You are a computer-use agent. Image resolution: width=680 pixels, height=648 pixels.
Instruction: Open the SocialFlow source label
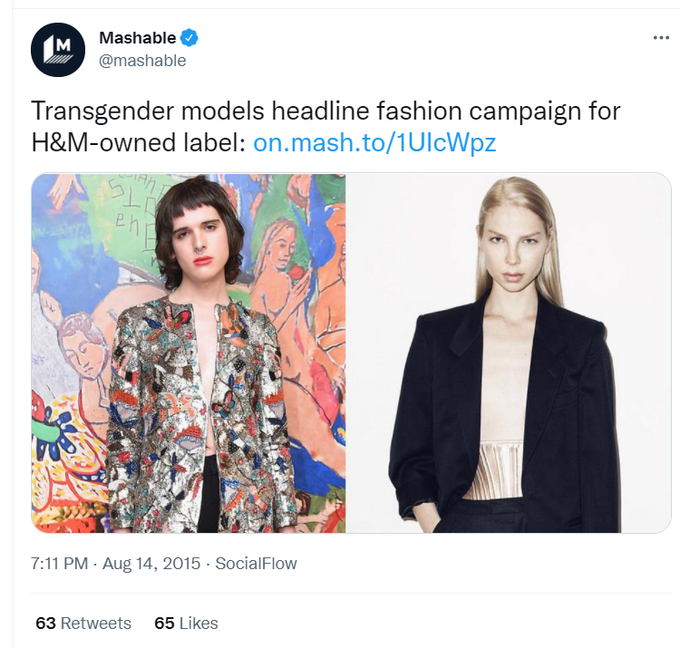pos(256,563)
